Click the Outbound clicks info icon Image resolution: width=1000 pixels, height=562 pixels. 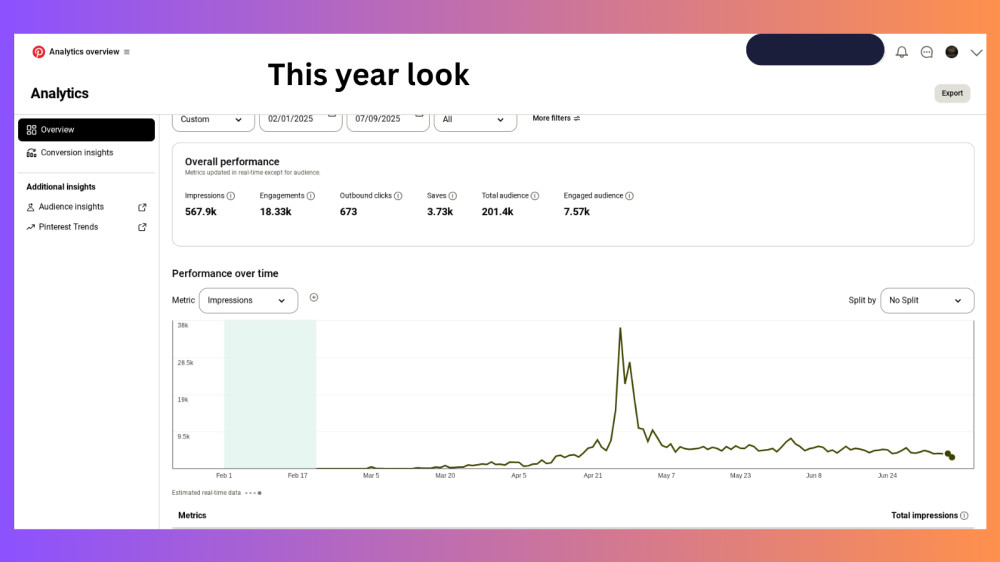(398, 196)
